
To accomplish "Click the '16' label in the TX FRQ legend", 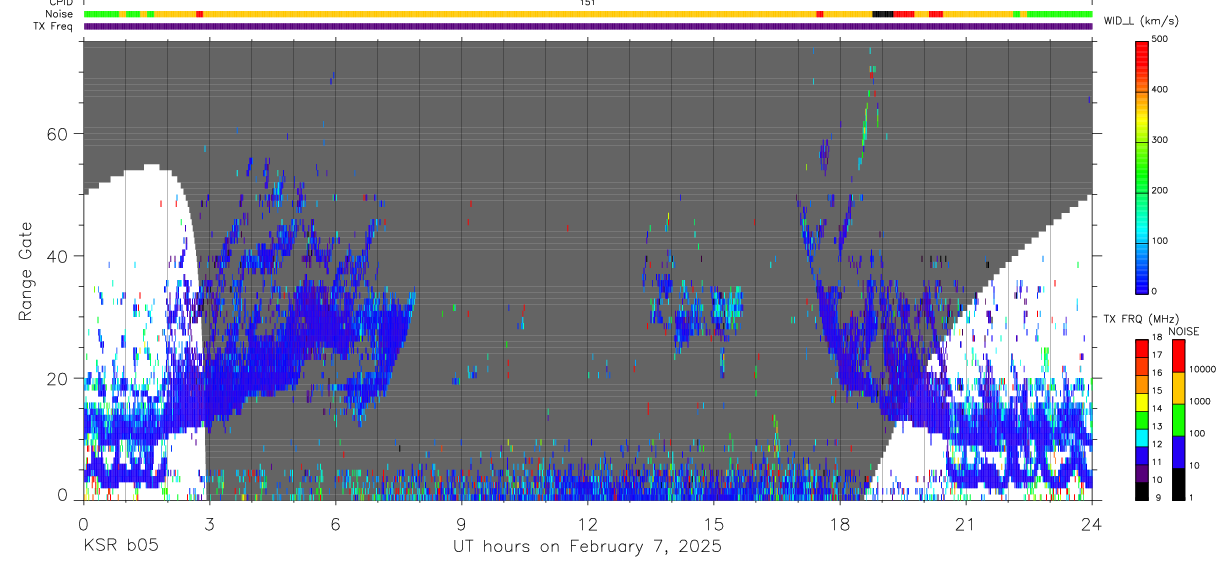I will pos(1158,373).
